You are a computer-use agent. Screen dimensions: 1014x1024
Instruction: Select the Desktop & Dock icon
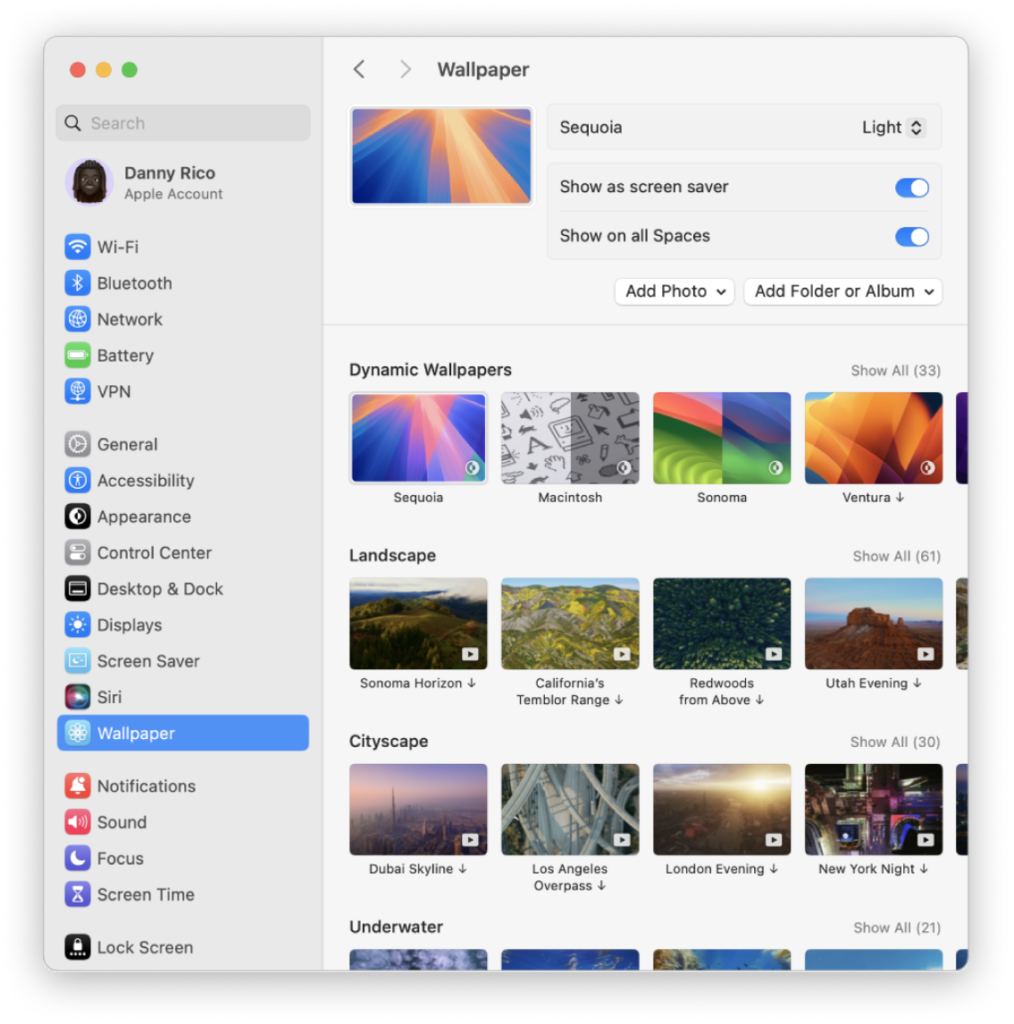77,588
